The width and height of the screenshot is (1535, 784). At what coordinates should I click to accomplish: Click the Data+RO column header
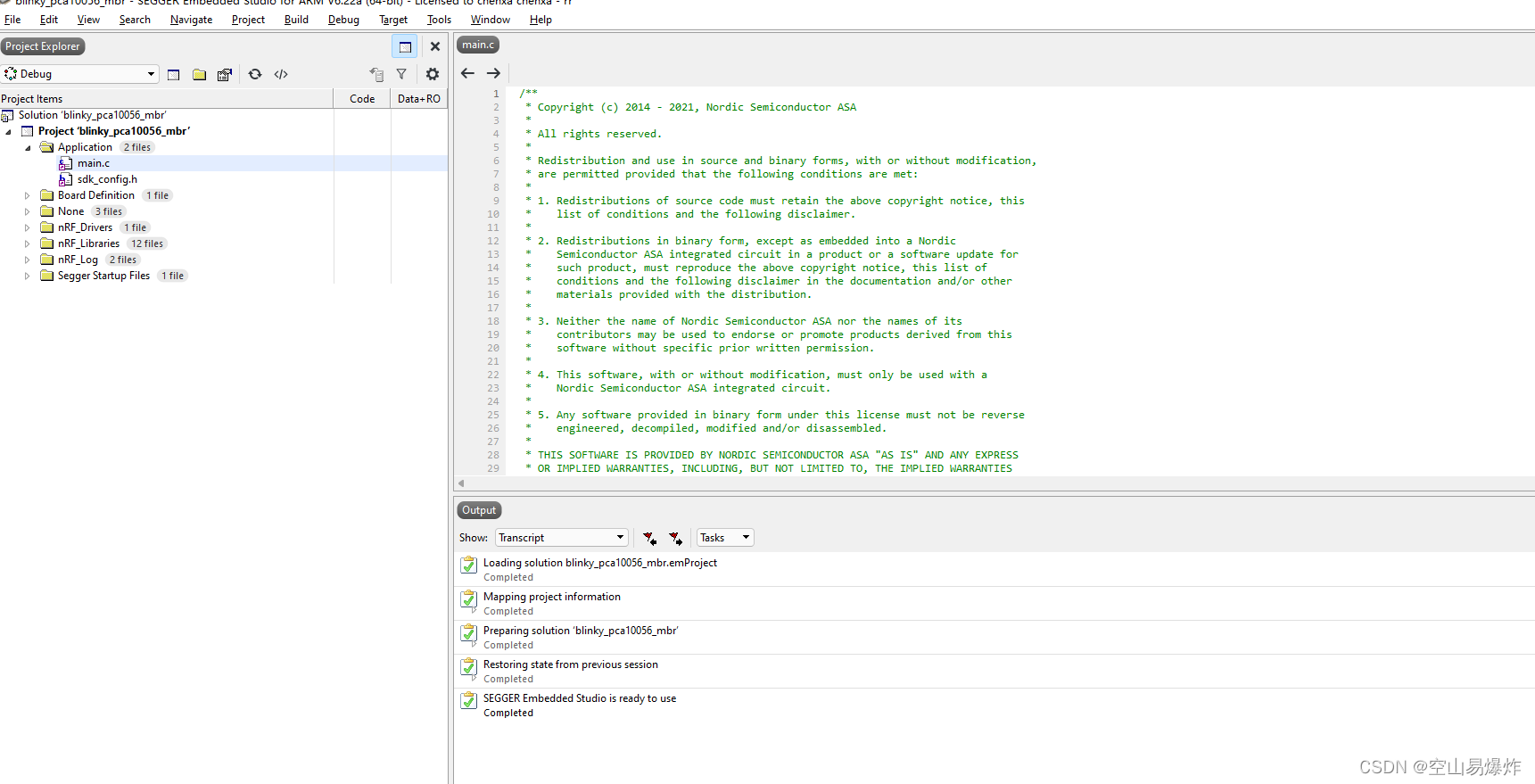pos(419,99)
